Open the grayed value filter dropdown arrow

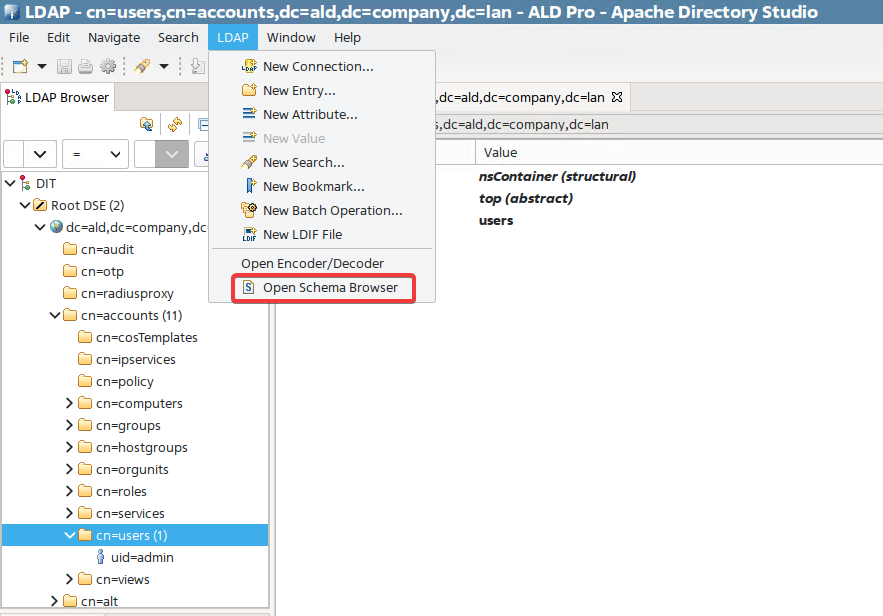point(172,154)
